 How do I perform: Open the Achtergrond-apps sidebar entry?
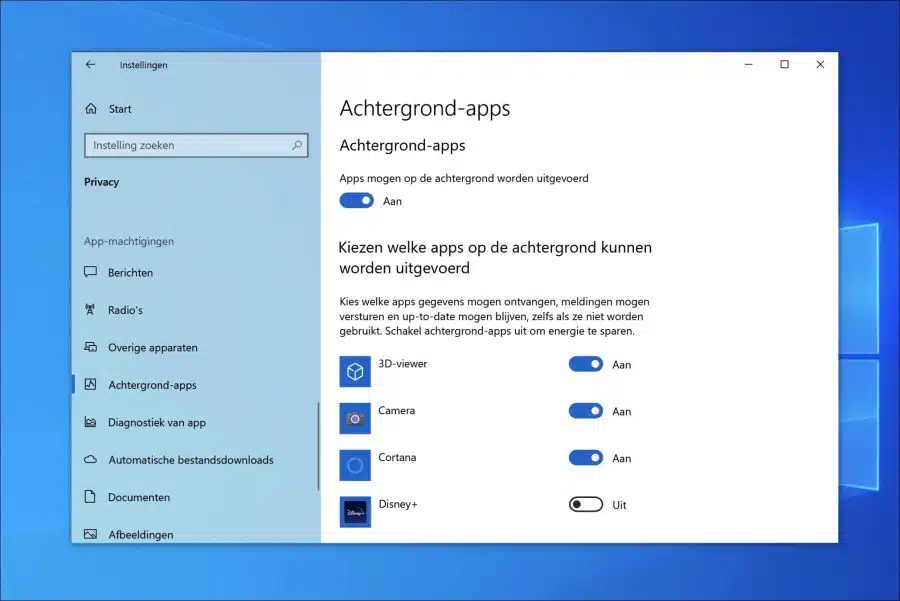tap(195, 385)
